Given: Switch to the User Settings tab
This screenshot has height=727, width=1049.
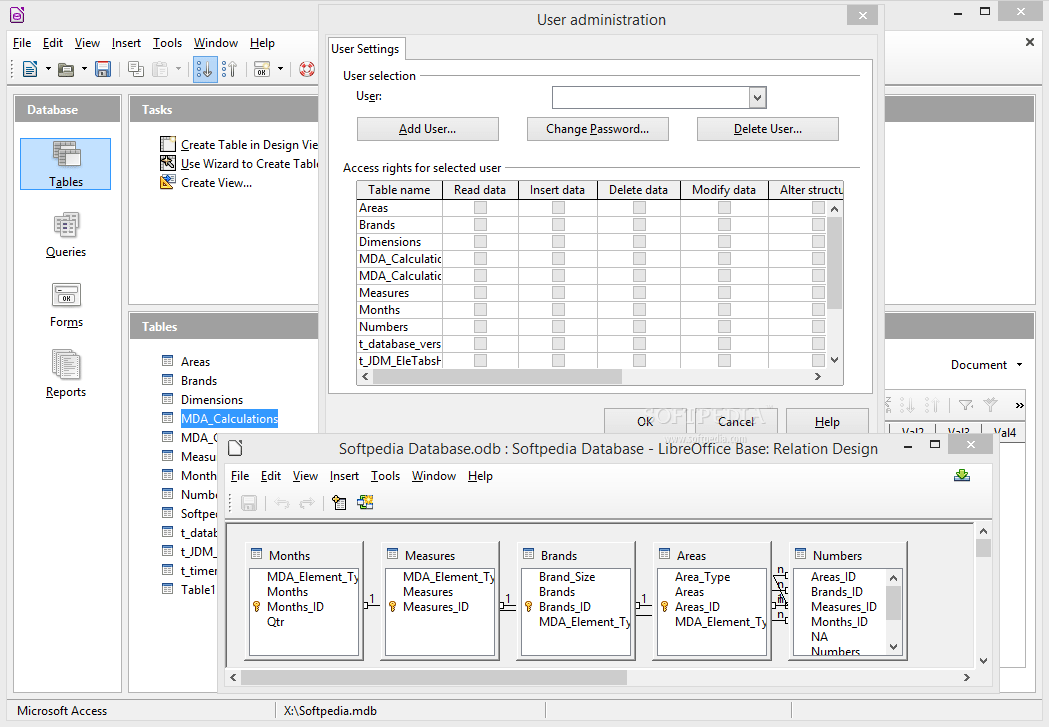Looking at the screenshot, I should pyautogui.click(x=365, y=47).
